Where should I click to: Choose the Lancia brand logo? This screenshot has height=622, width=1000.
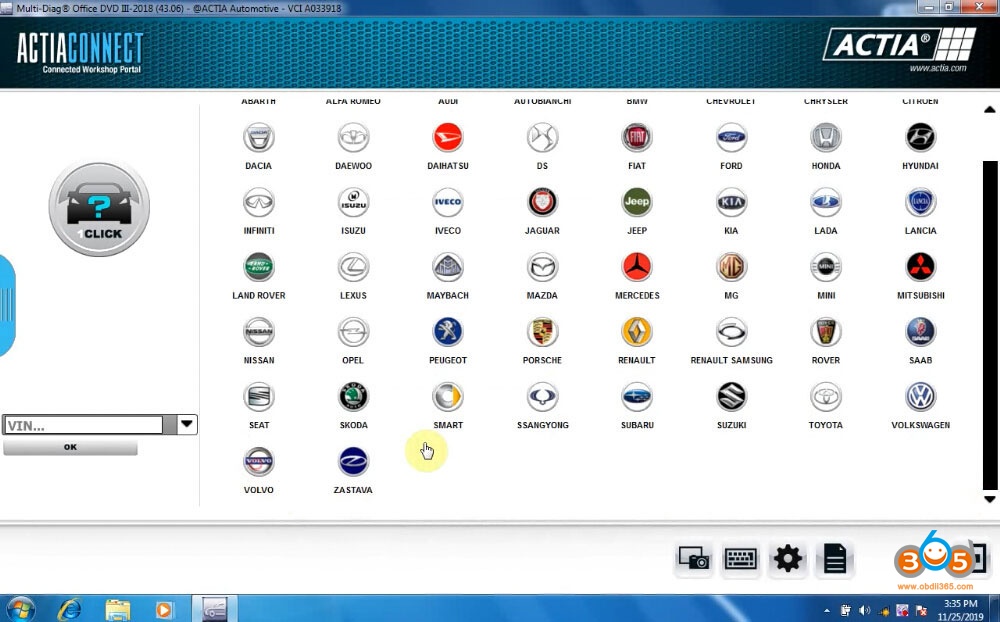tap(920, 202)
